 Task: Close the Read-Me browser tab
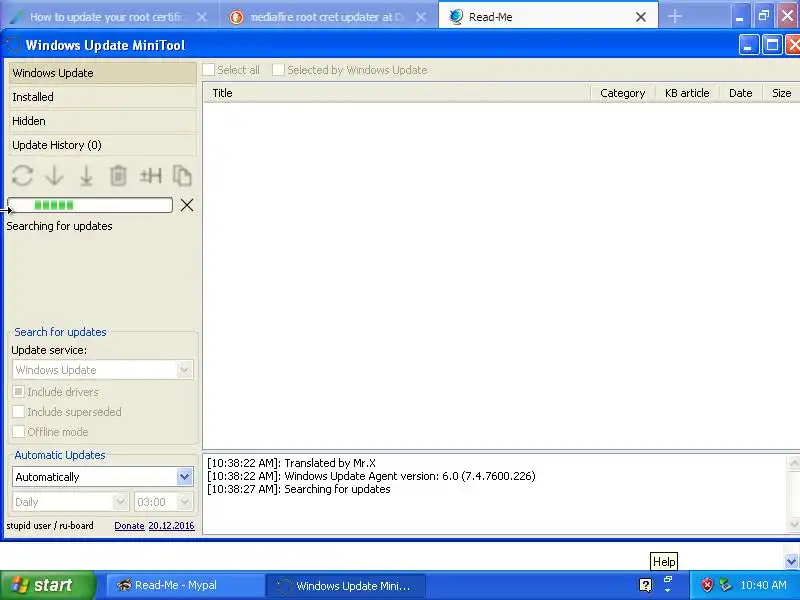tap(641, 17)
